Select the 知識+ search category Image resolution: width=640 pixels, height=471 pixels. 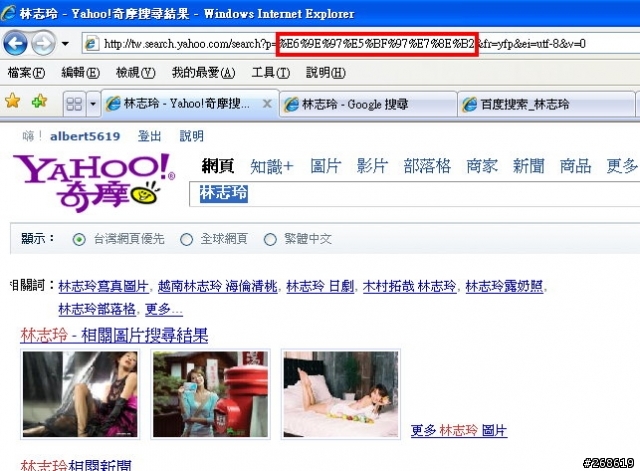[271, 166]
